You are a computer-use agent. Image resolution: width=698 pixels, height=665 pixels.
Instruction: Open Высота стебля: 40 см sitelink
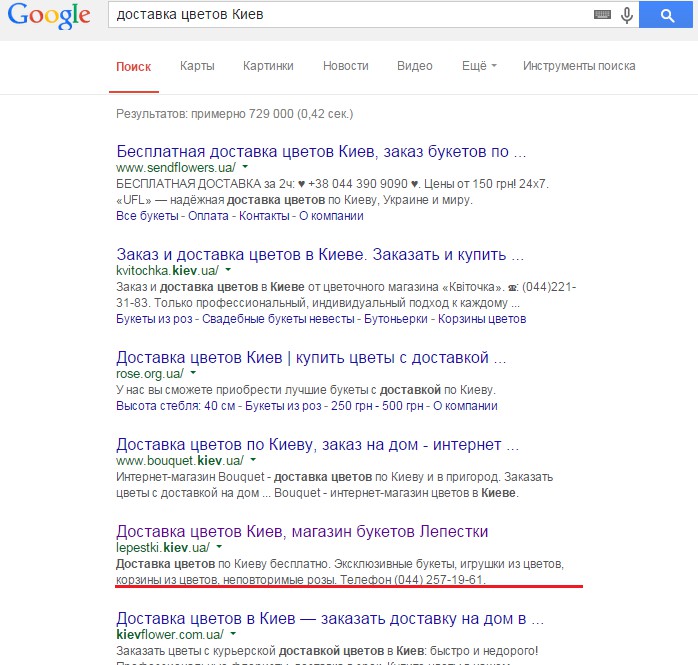pos(176,406)
